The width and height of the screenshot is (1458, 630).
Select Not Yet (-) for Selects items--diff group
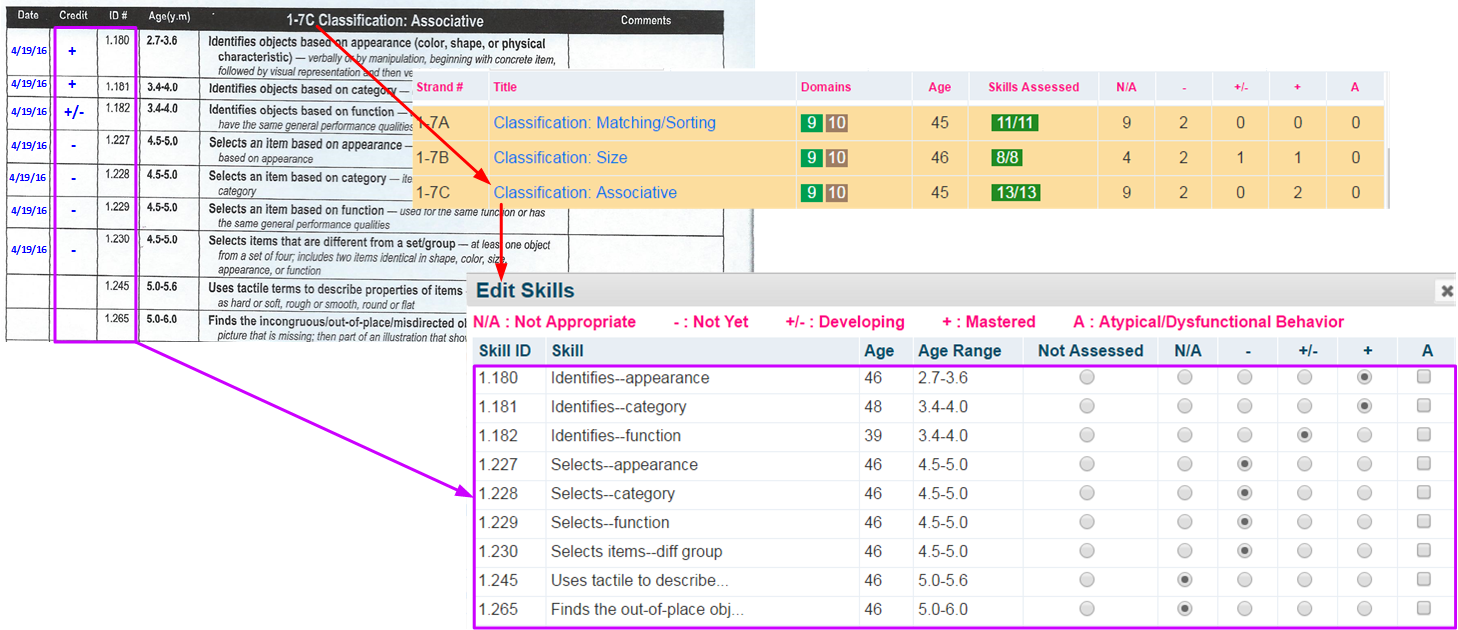click(x=1245, y=551)
